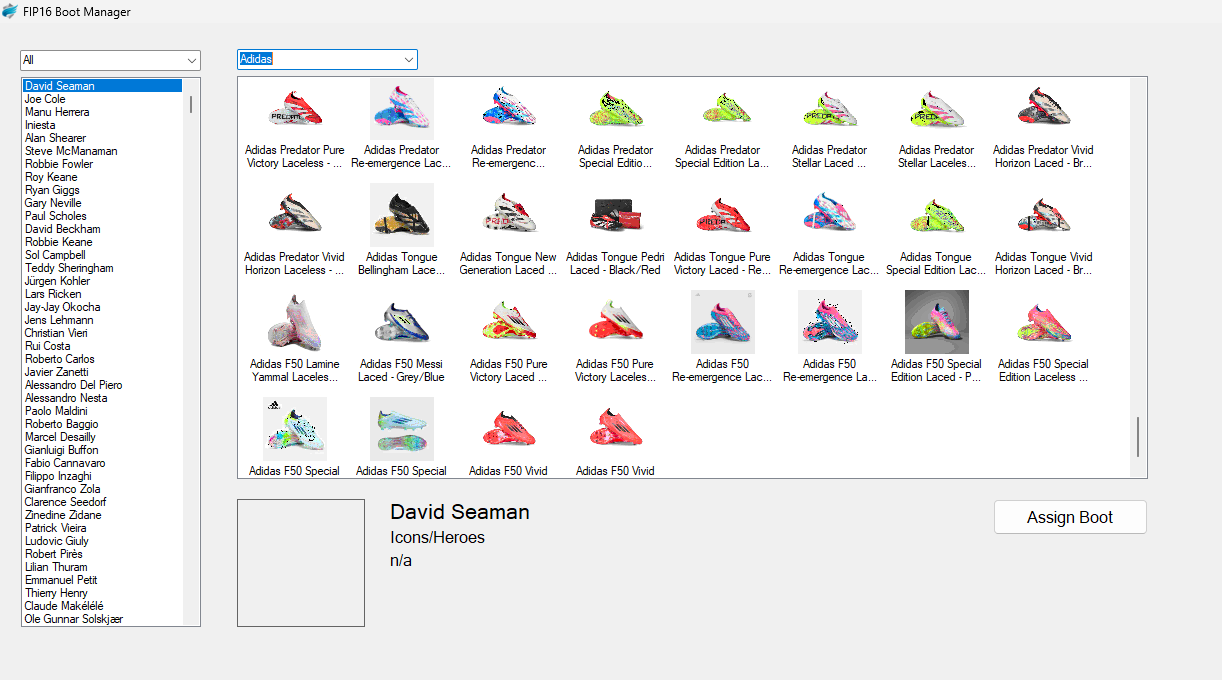Choose Filippo Inzaghi in the list
The height and width of the screenshot is (680, 1222).
pos(102,476)
